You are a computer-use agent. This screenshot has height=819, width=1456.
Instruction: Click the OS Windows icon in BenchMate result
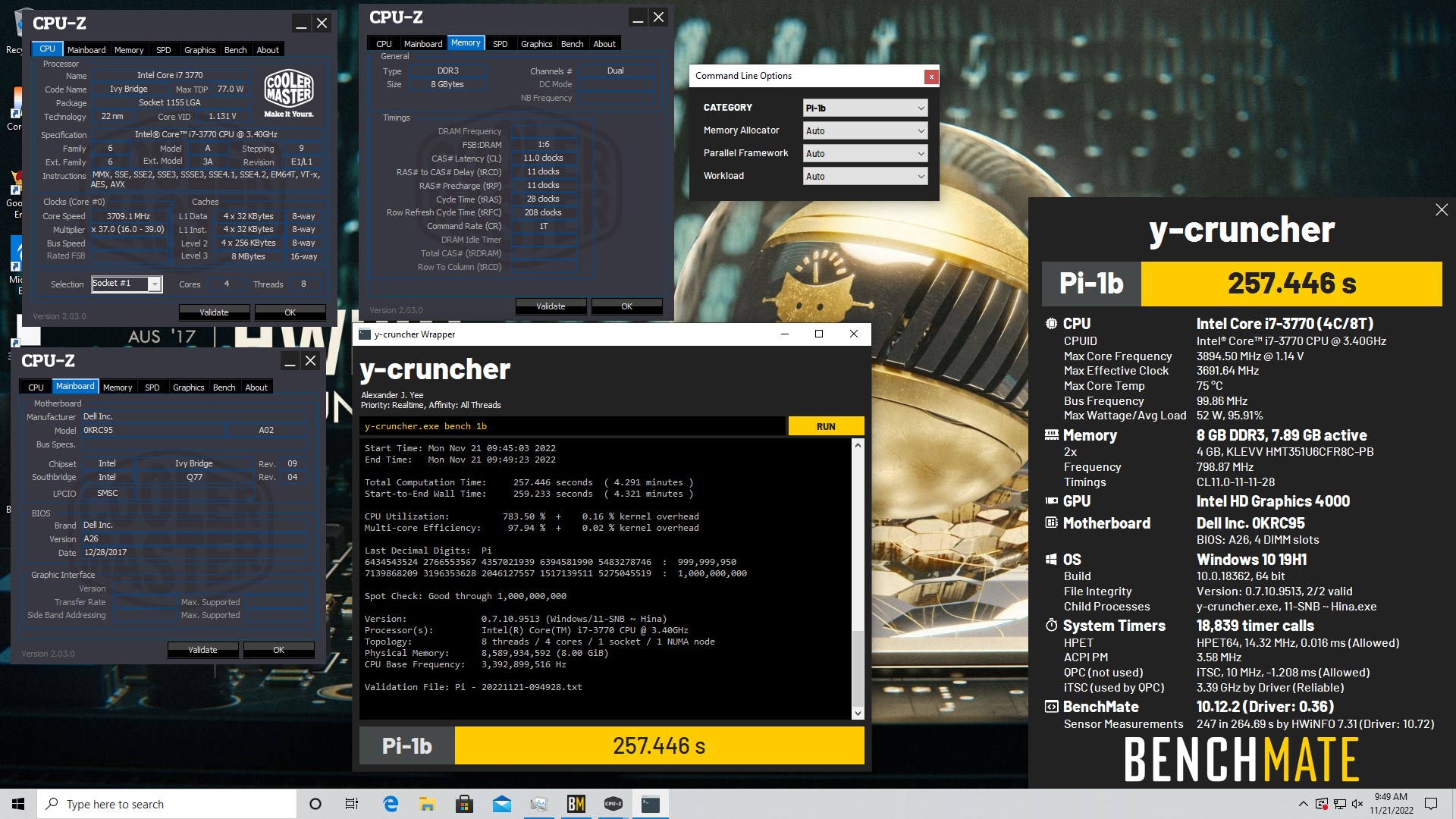(1051, 560)
